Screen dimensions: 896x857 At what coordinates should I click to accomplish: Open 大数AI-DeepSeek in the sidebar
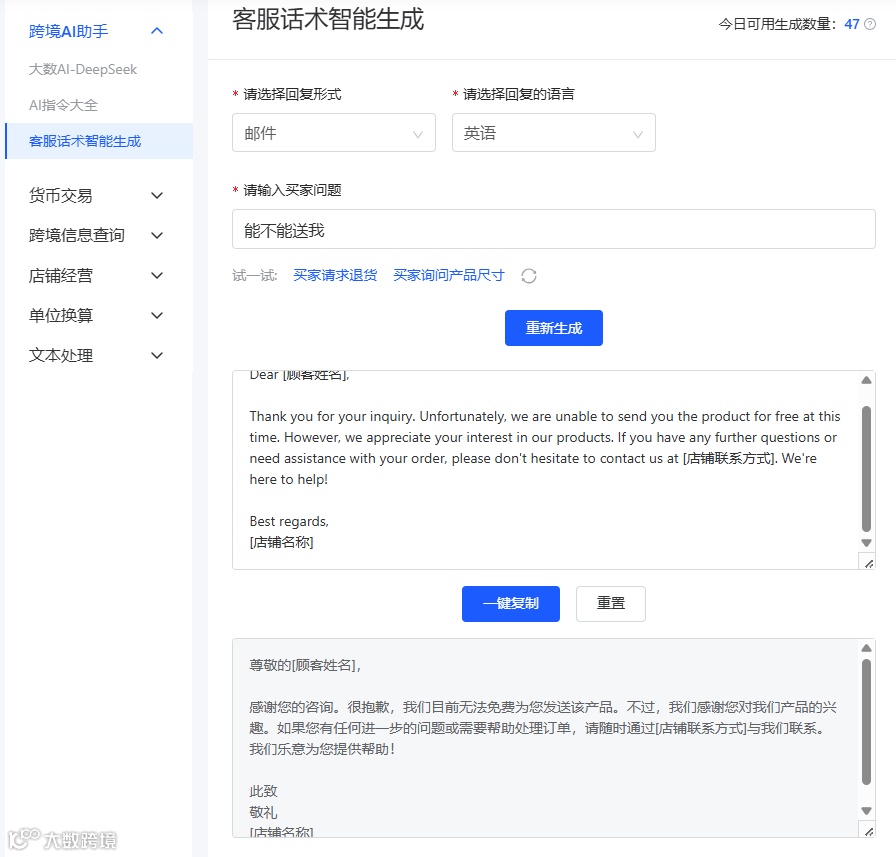click(83, 69)
